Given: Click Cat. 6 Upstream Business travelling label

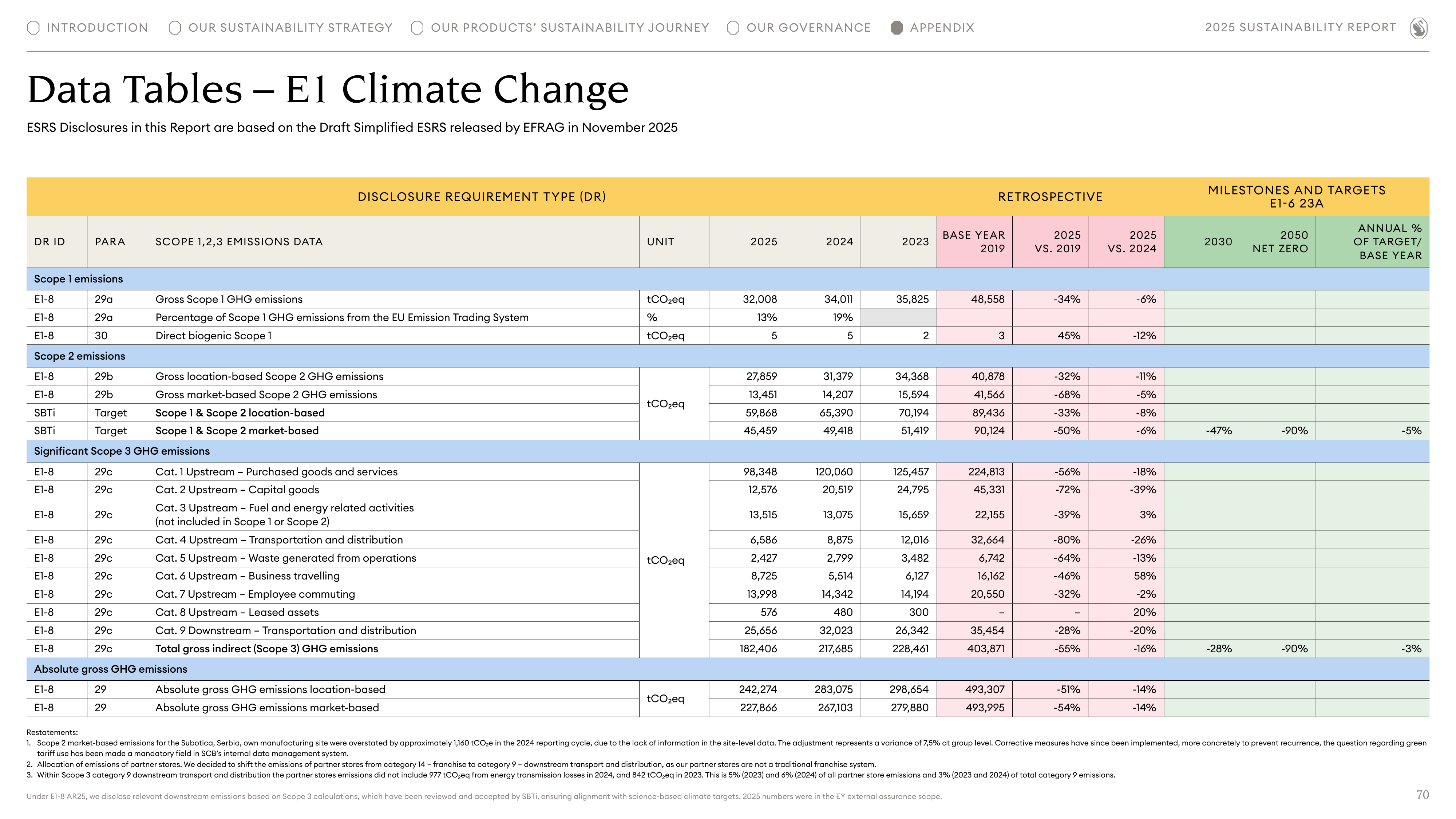Looking at the screenshot, I should pyautogui.click(x=248, y=576).
